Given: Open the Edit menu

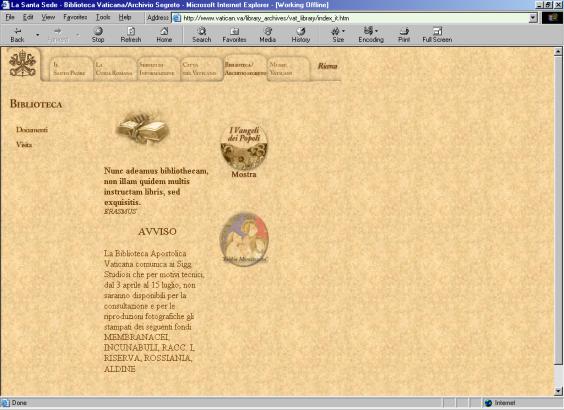Looking at the screenshot, I should point(28,17).
